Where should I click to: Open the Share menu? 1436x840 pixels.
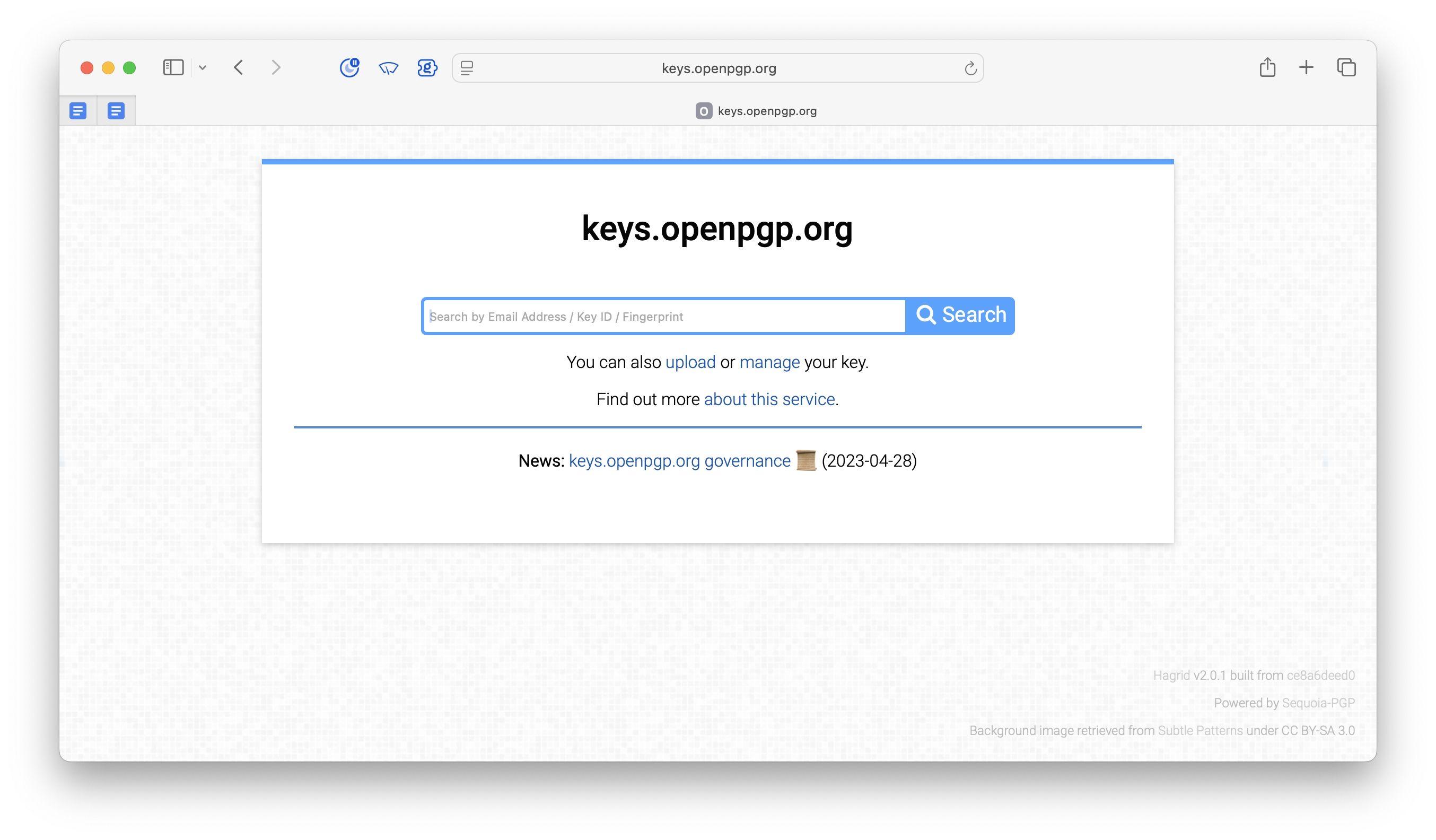(x=1267, y=67)
